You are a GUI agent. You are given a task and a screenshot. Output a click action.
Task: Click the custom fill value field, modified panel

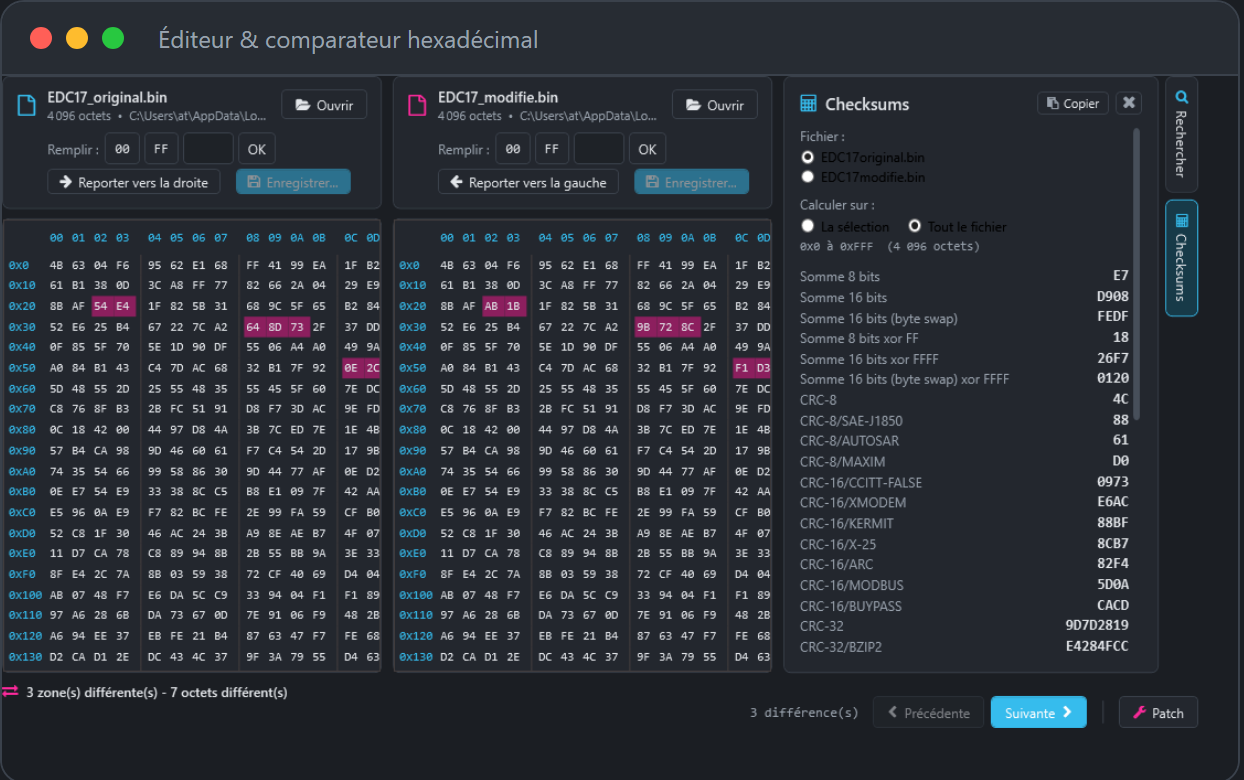coord(599,149)
